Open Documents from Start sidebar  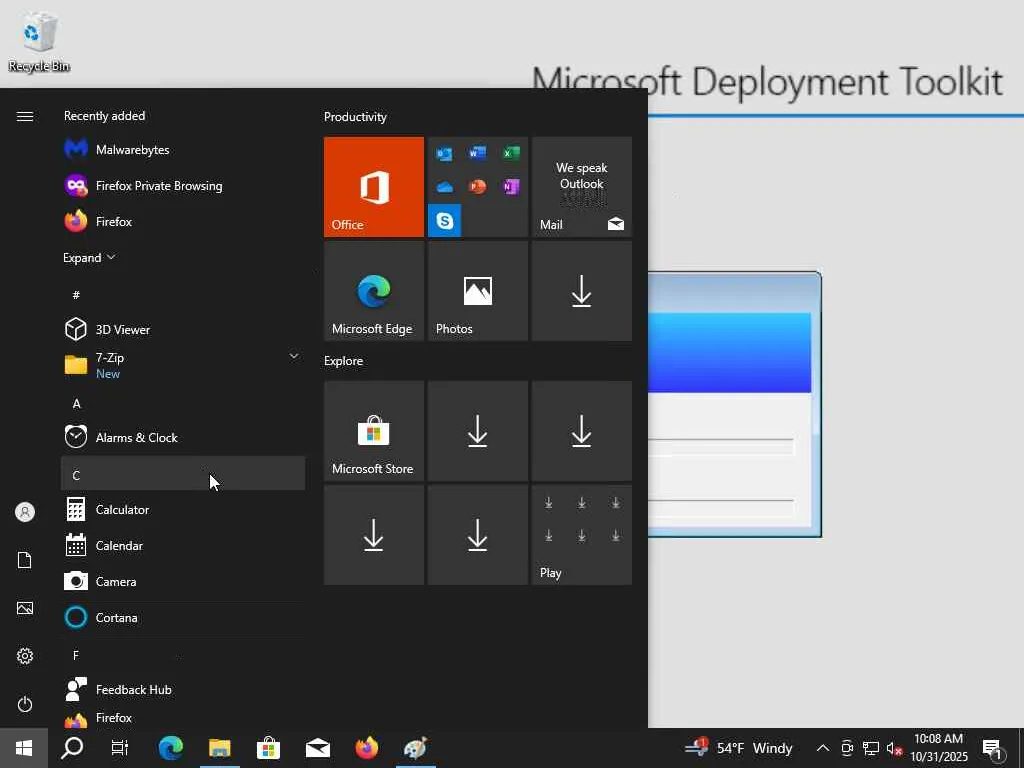point(25,560)
